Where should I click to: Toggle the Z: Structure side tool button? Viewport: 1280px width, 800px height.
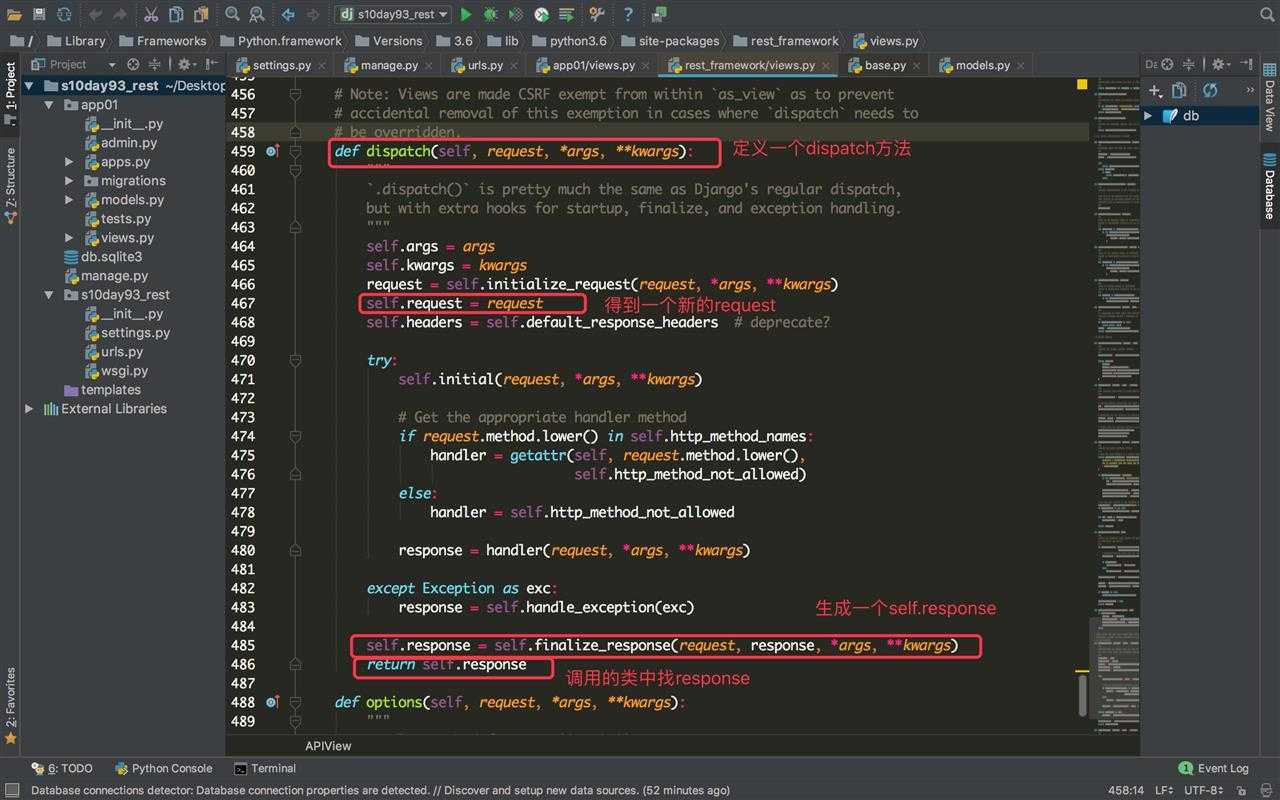10,185
